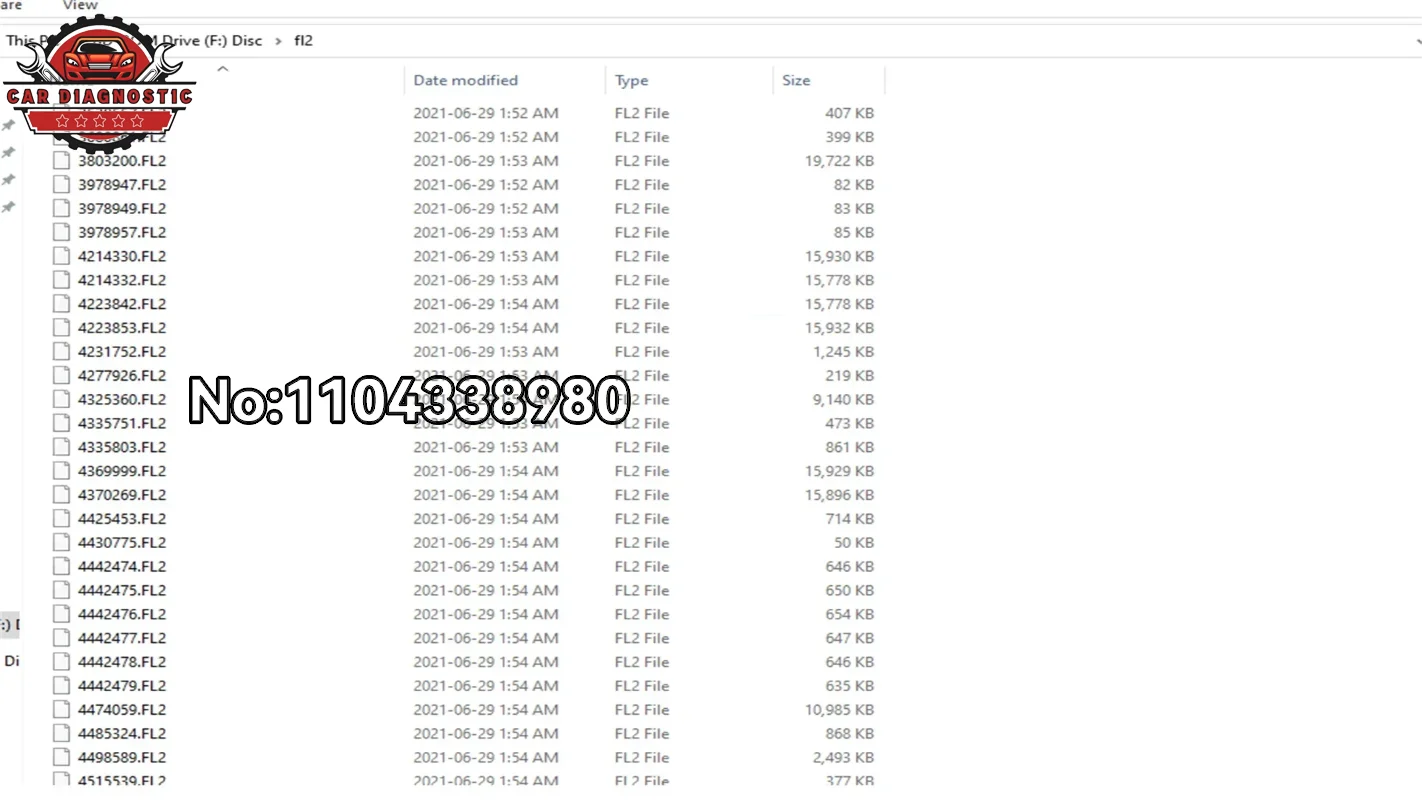Screen dimensions: 1422x800
Task: Click the file icon of 4325360.FL2
Action: click(62, 400)
